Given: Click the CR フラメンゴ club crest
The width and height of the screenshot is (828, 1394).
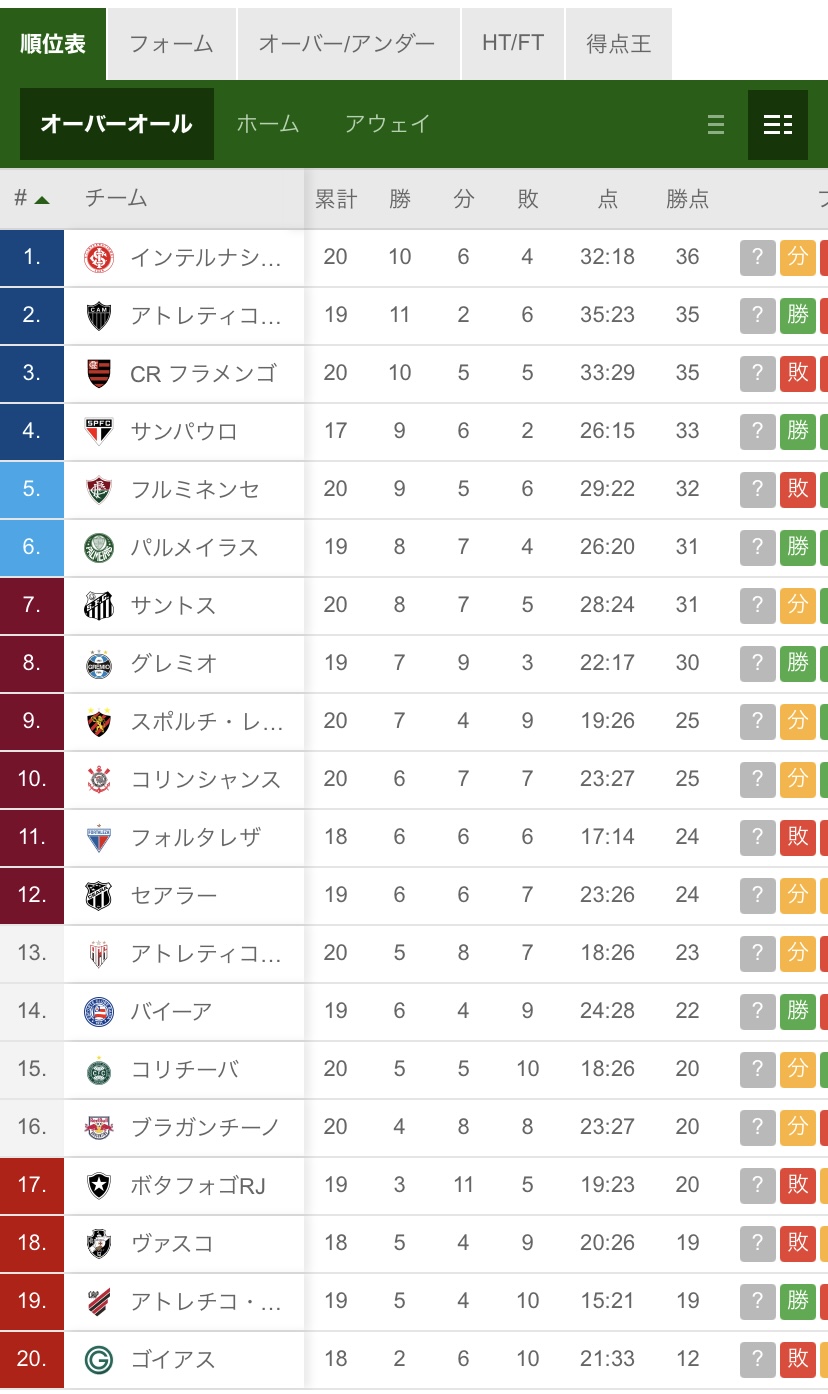Looking at the screenshot, I should [99, 374].
